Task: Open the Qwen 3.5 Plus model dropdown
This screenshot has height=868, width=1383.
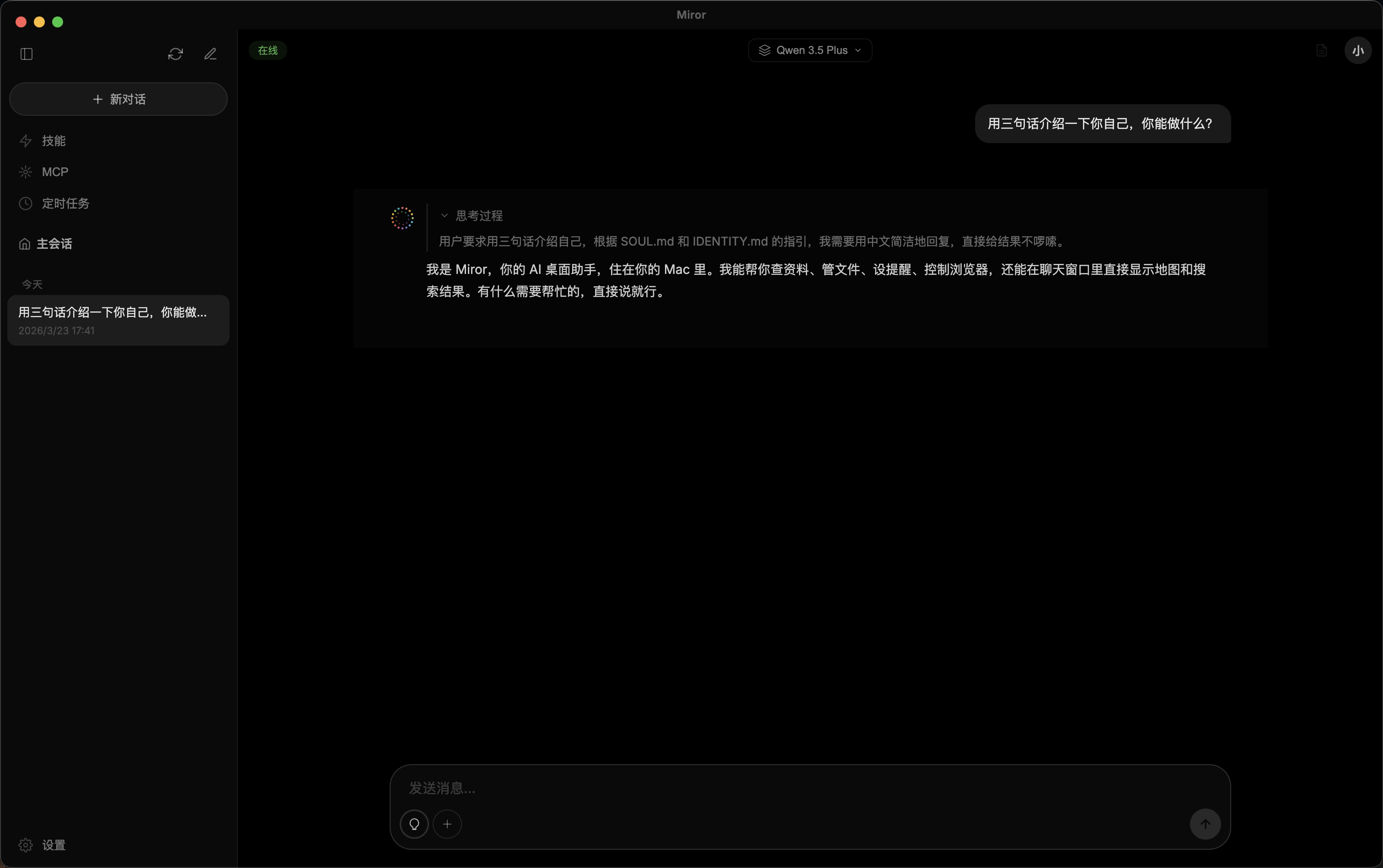Action: 809,50
